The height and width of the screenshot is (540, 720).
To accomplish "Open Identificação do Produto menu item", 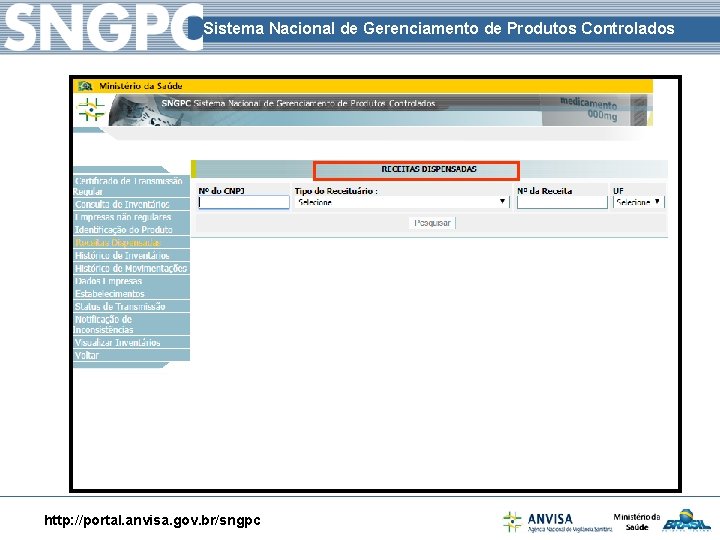I will [131, 230].
